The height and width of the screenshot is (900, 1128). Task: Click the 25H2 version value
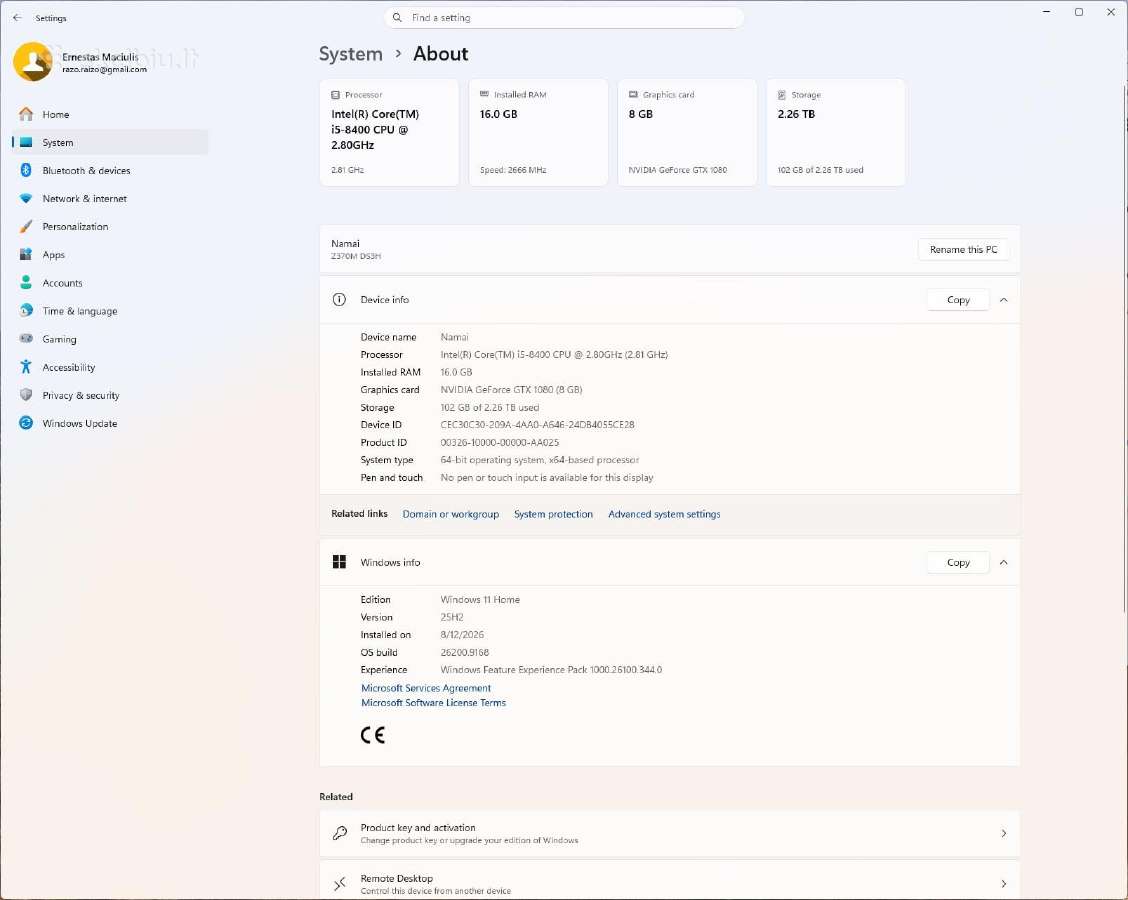point(452,617)
